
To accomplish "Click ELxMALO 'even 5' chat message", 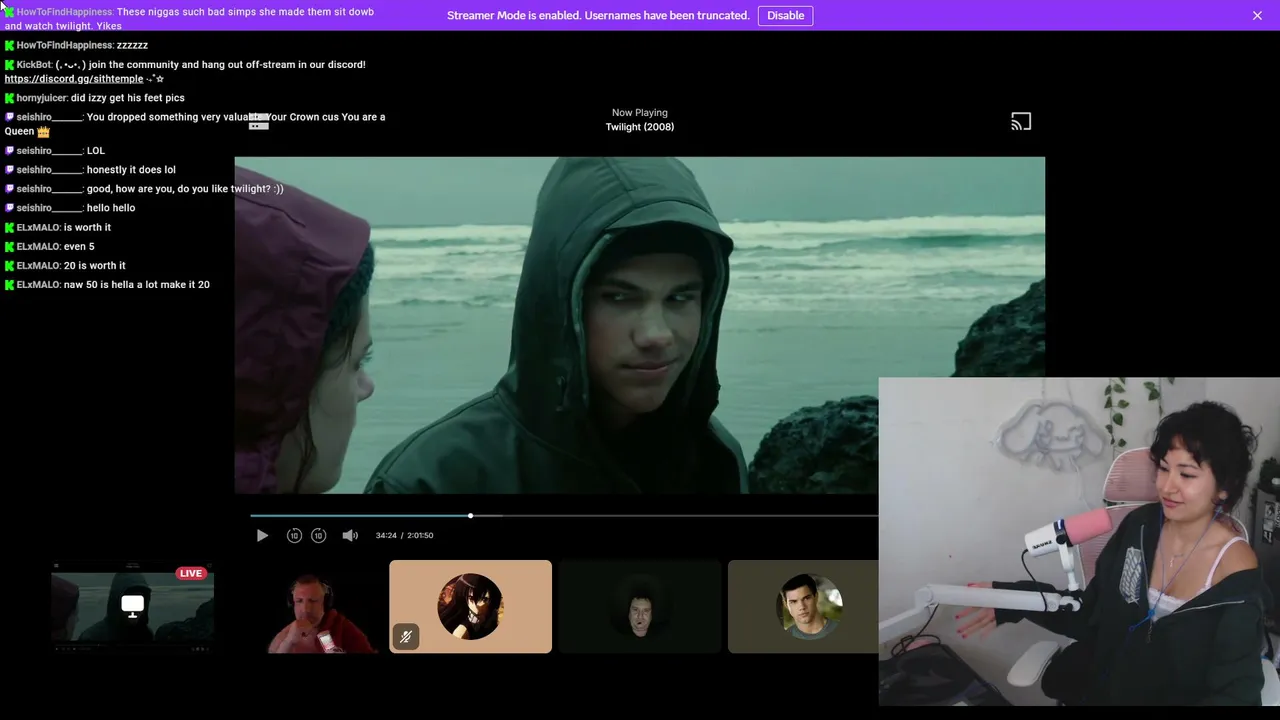I will [49, 247].
